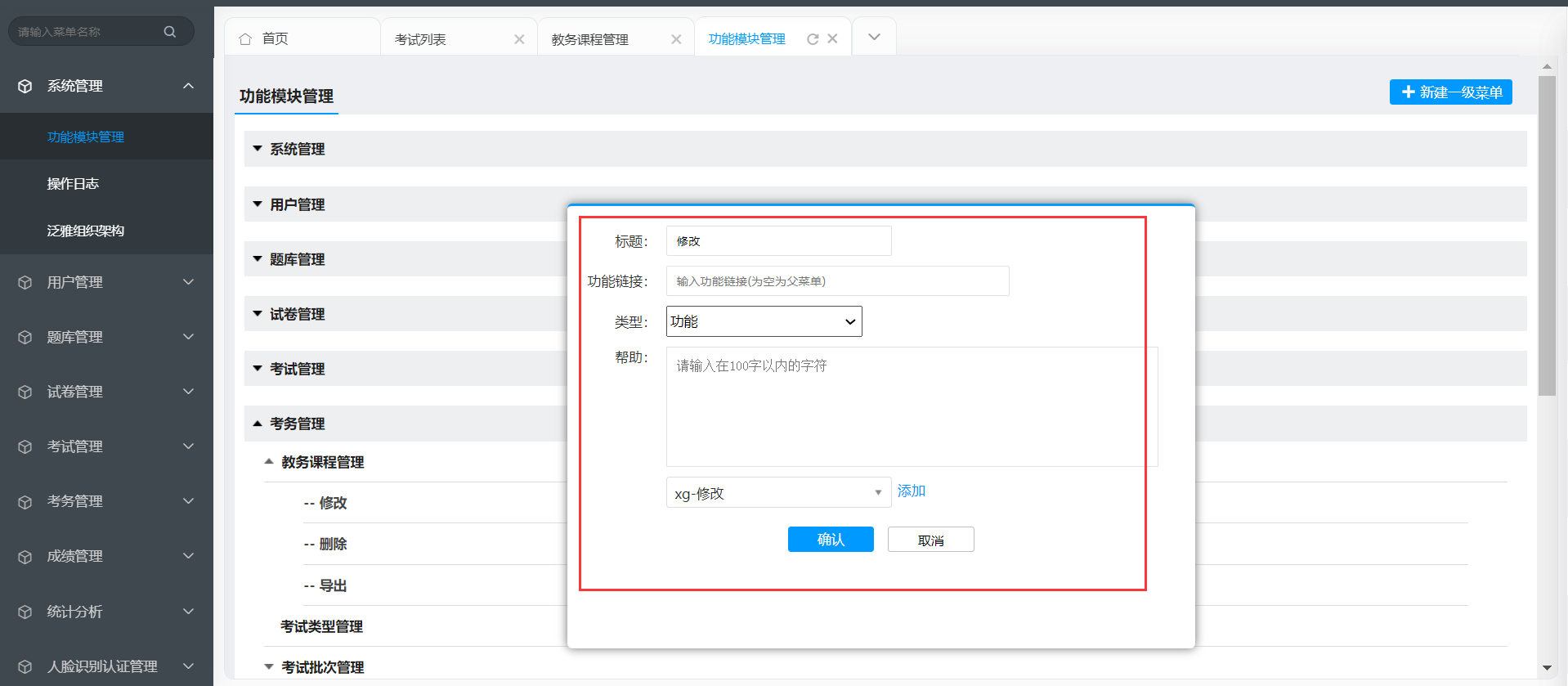Click the page vertical scrollbar thumb
The image size is (1568, 686).
point(1547,236)
